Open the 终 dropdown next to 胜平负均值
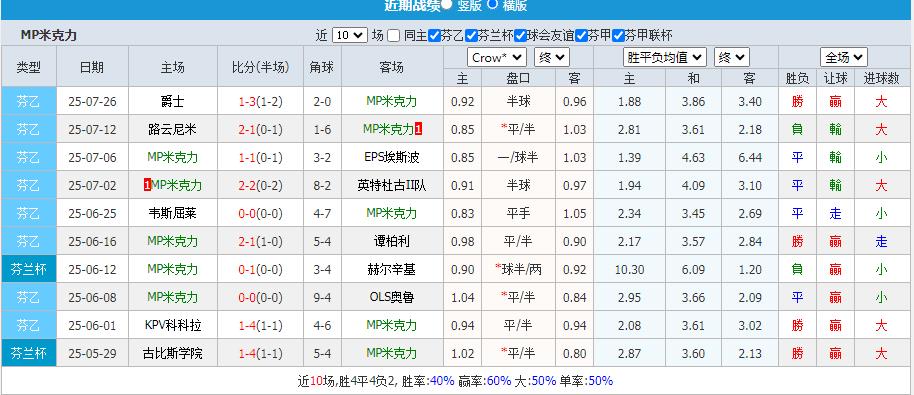914x395 pixels. click(732, 58)
